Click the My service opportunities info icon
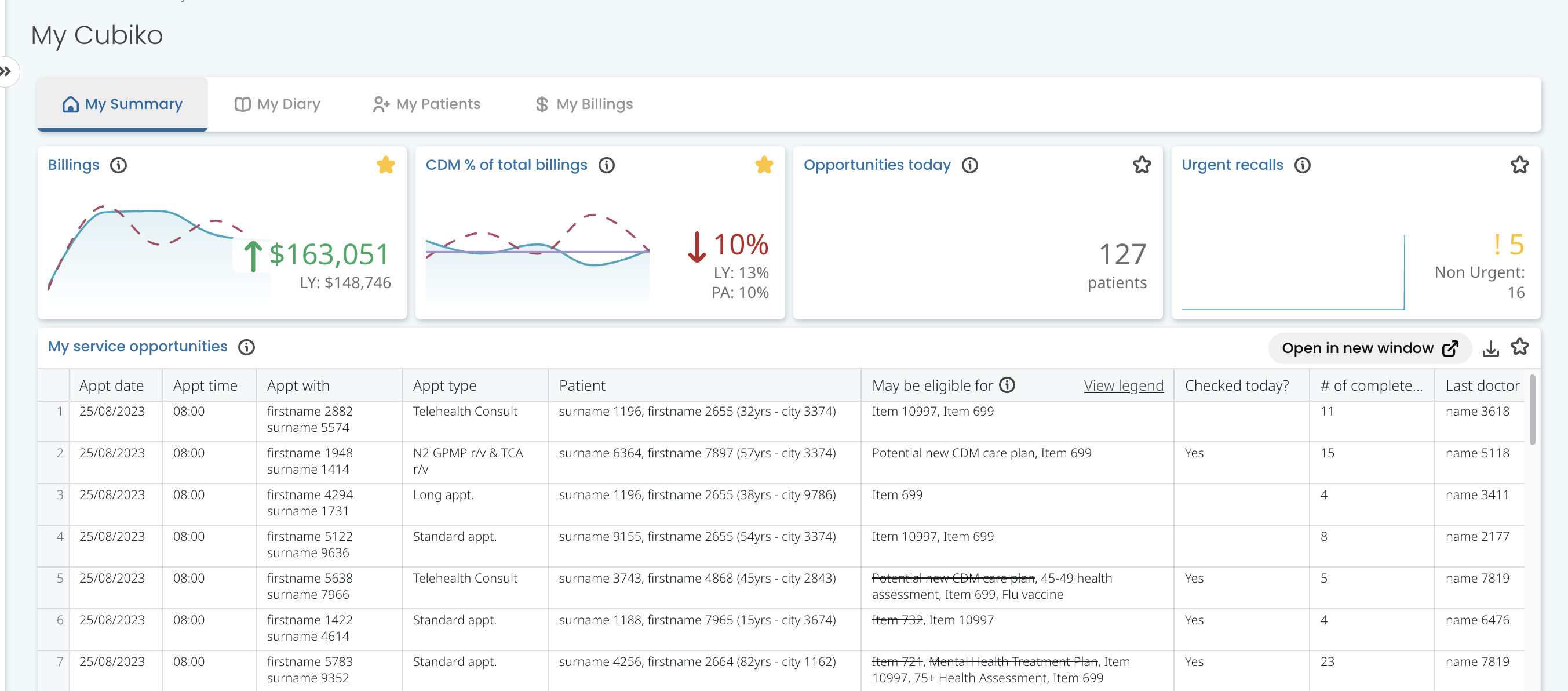The width and height of the screenshot is (1568, 691). click(x=246, y=347)
